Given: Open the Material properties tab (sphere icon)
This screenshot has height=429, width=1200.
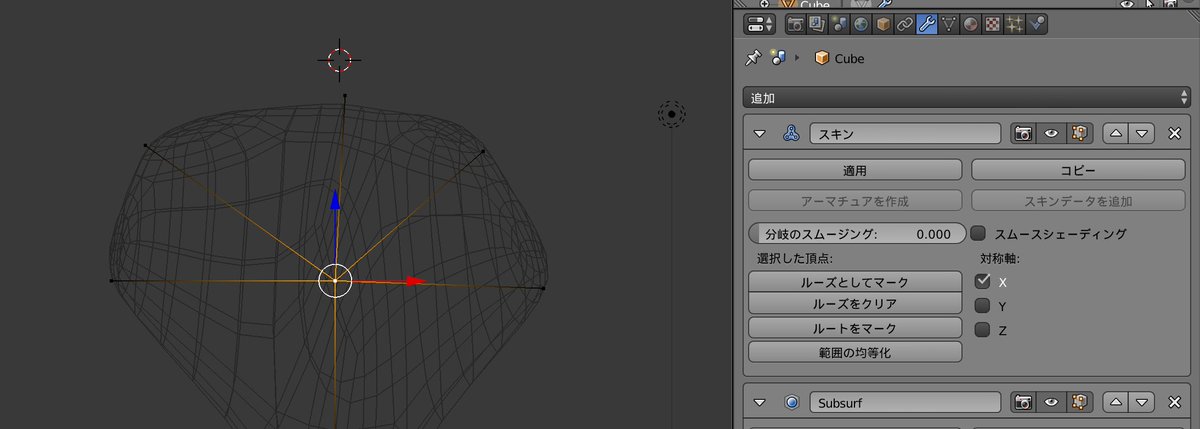Looking at the screenshot, I should coord(971,24).
